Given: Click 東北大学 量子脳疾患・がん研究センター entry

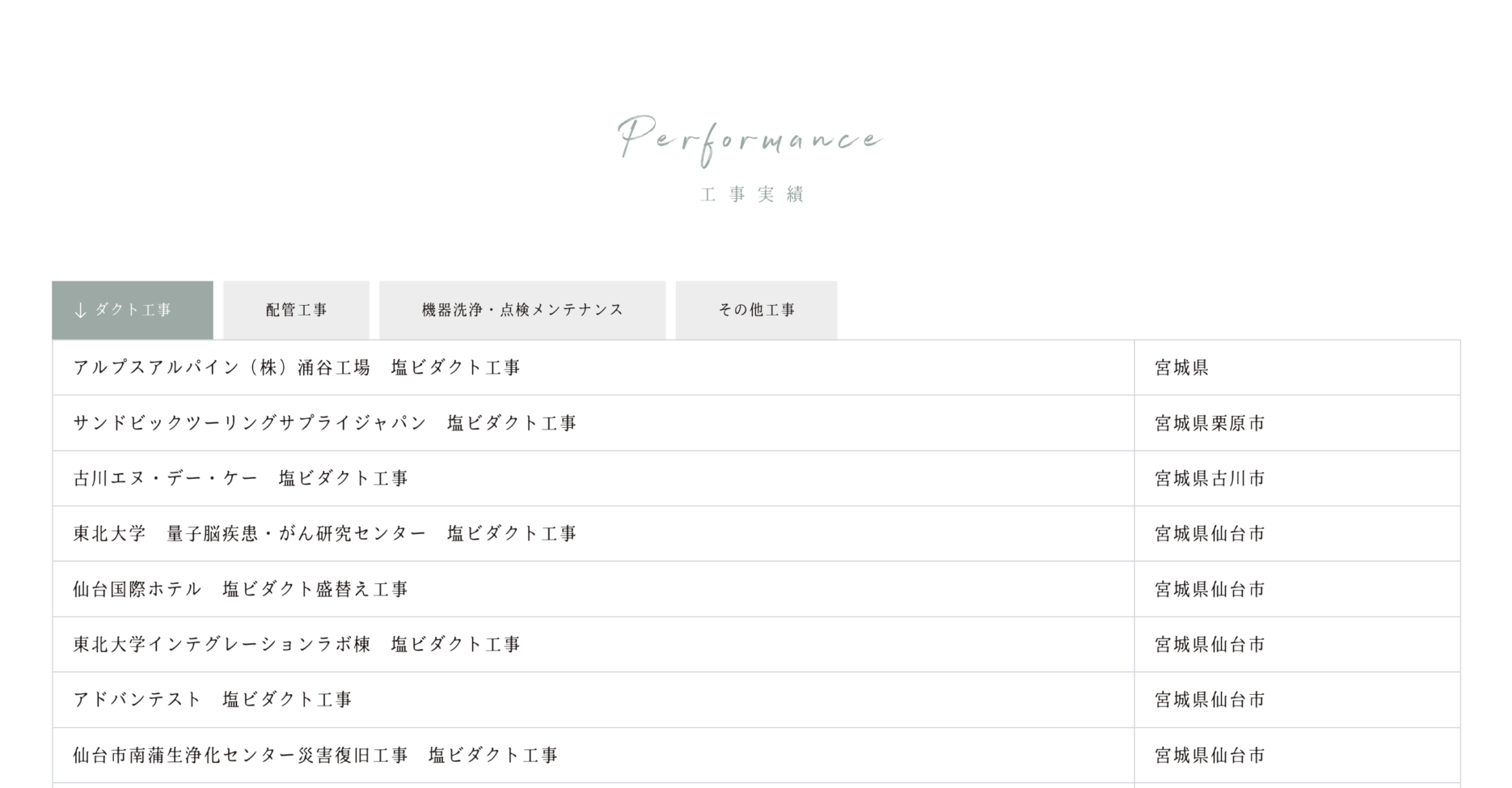Looking at the screenshot, I should tap(325, 534).
